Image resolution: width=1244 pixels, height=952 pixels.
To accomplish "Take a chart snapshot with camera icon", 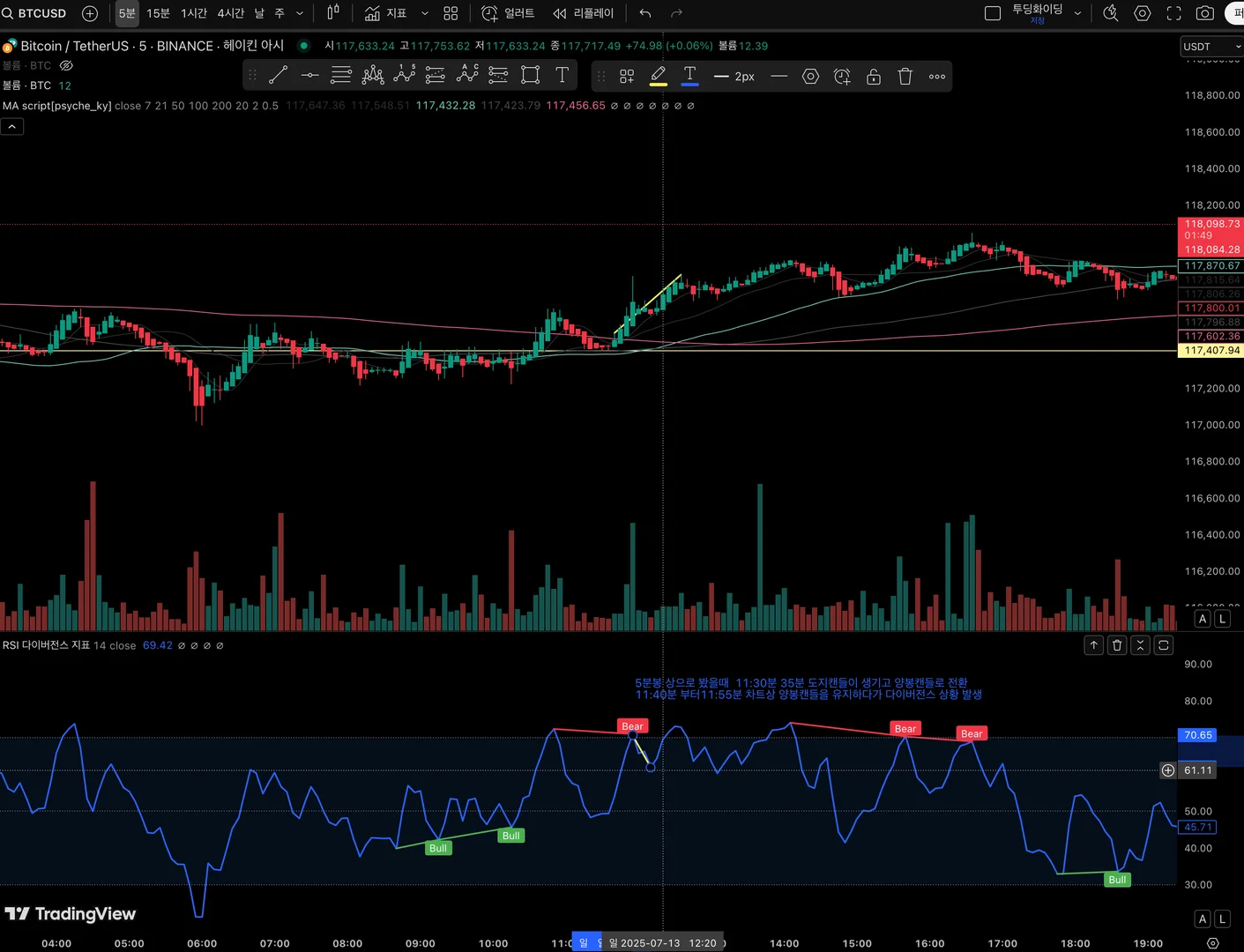I will click(1204, 13).
